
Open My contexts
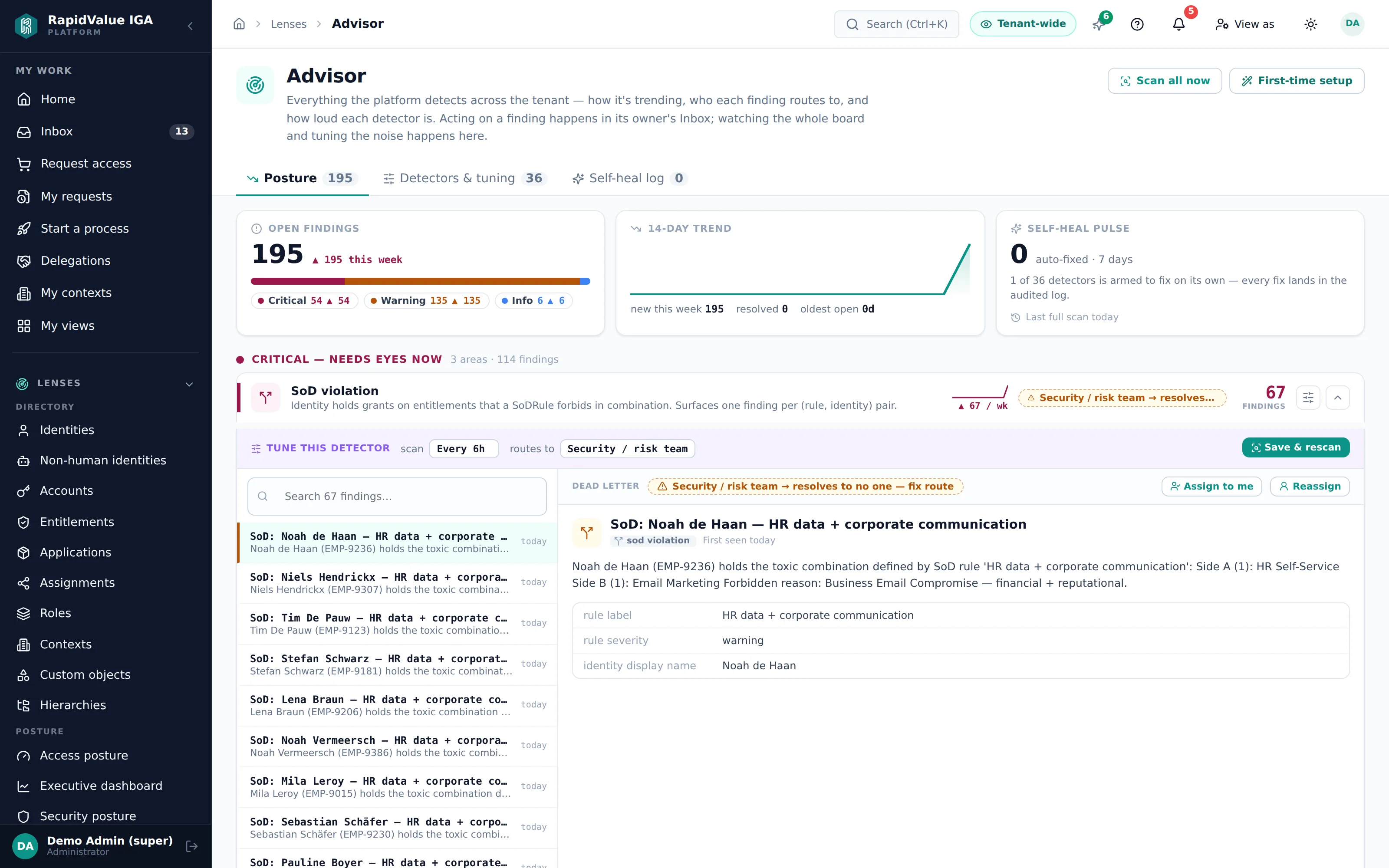click(x=105, y=293)
